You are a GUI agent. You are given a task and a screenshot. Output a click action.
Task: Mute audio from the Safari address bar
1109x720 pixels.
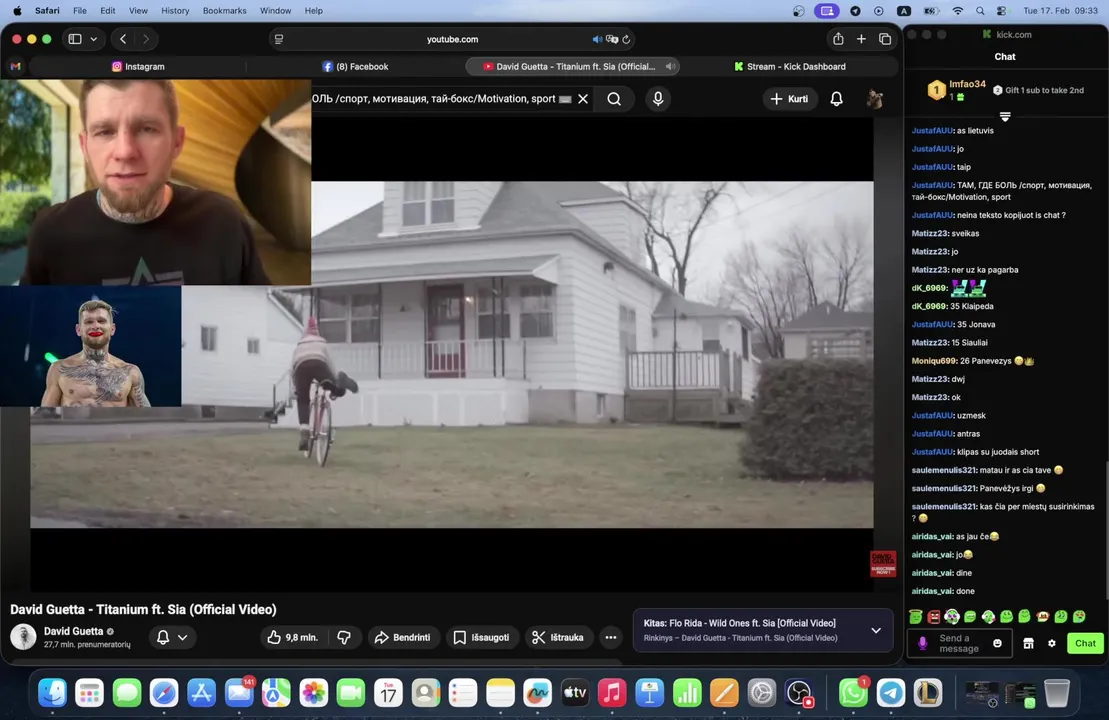point(597,39)
